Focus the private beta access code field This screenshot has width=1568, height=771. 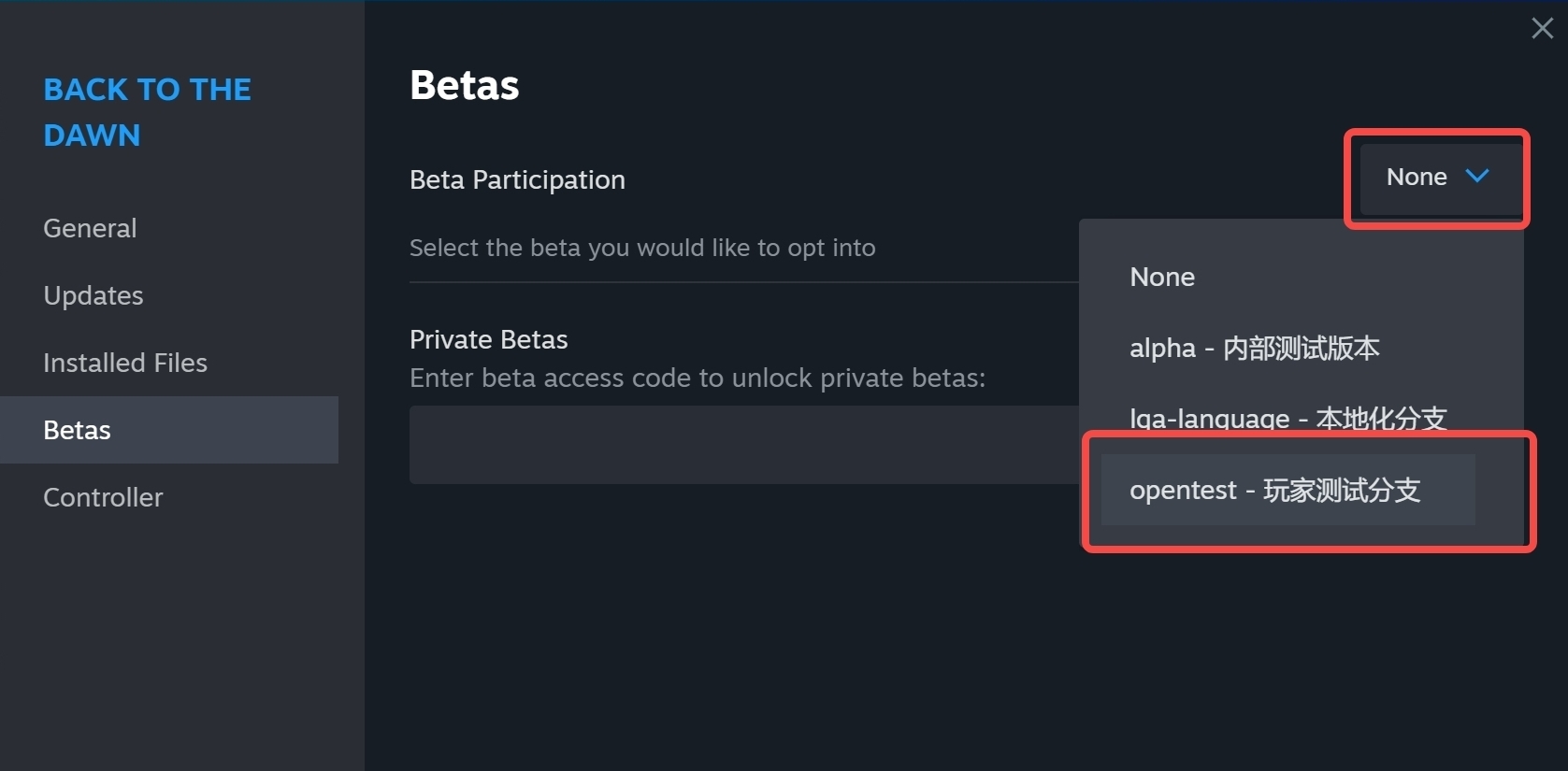tap(743, 445)
